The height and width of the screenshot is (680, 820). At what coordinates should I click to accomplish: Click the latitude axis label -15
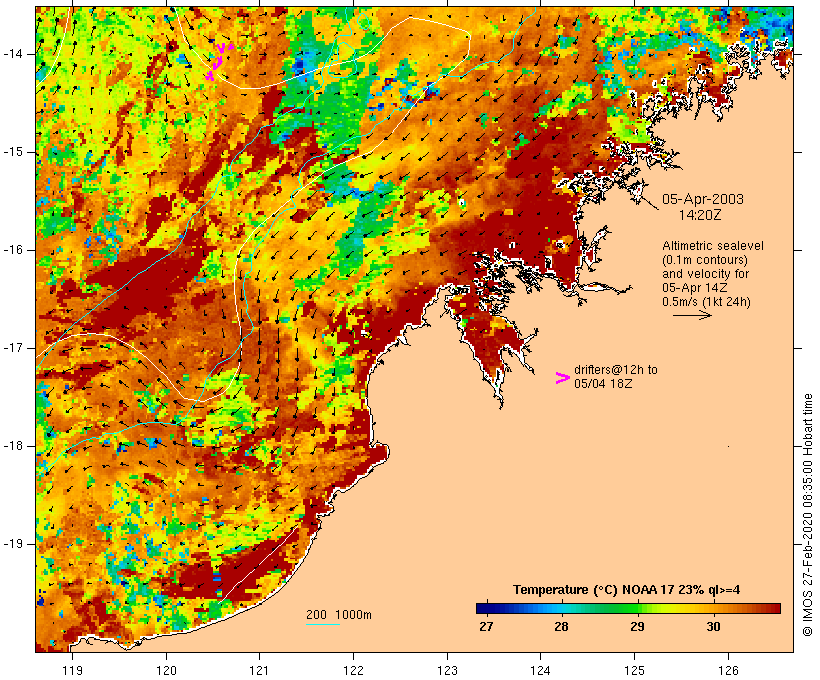pos(12,152)
